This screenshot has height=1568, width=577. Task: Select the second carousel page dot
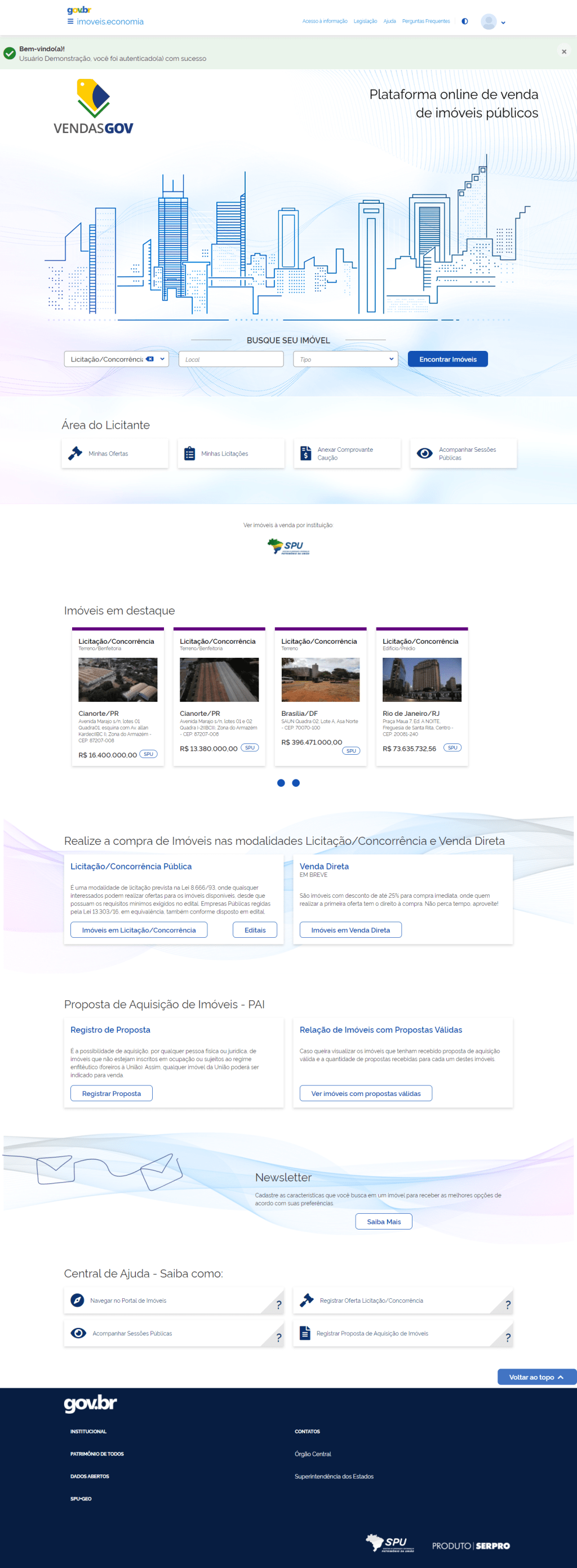coord(296,783)
